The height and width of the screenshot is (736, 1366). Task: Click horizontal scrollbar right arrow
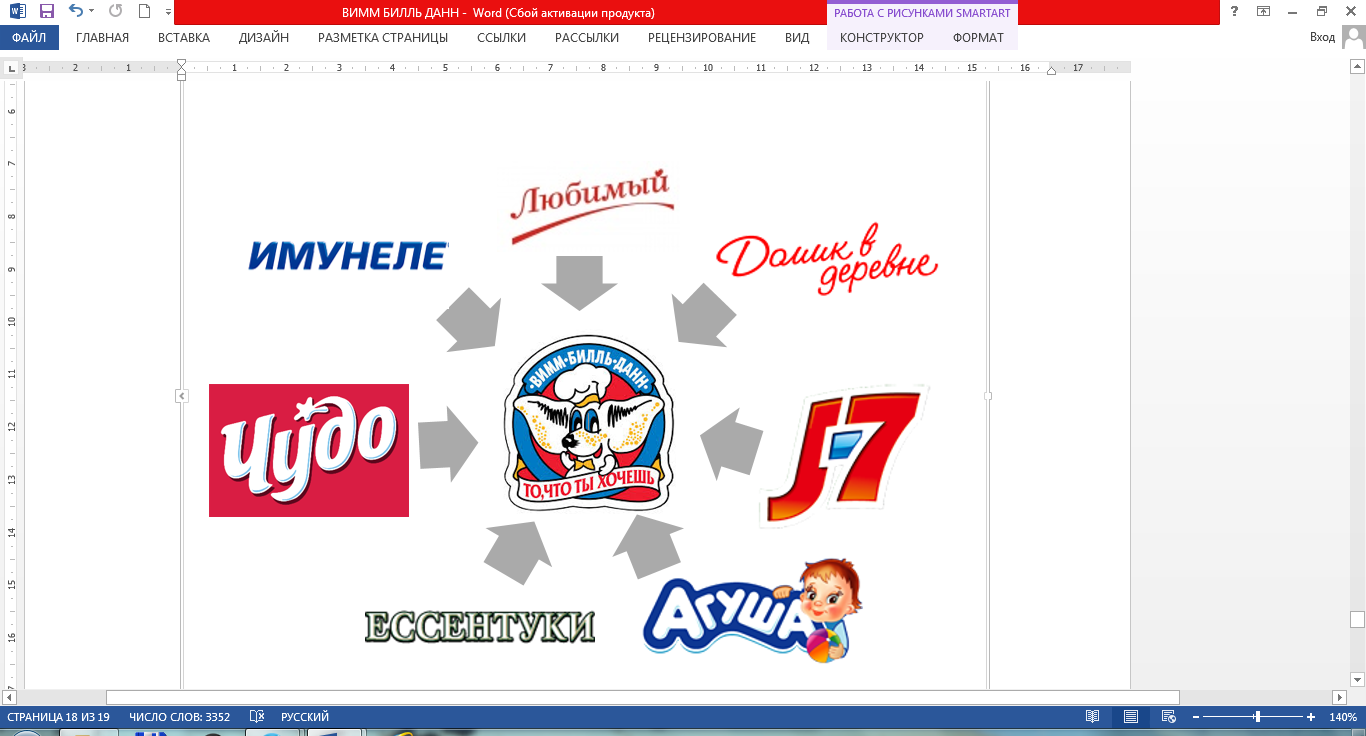click(1340, 697)
